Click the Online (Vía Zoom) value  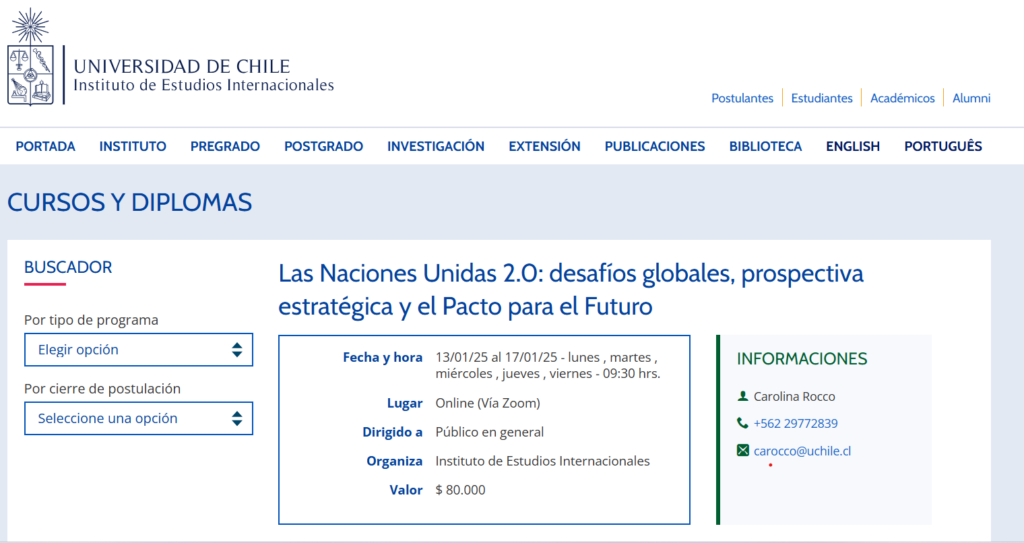tap(488, 403)
